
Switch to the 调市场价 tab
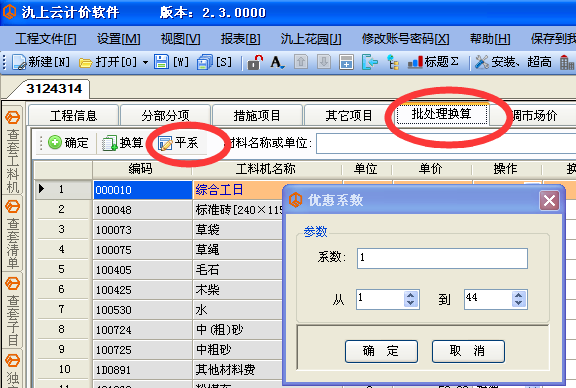534,115
